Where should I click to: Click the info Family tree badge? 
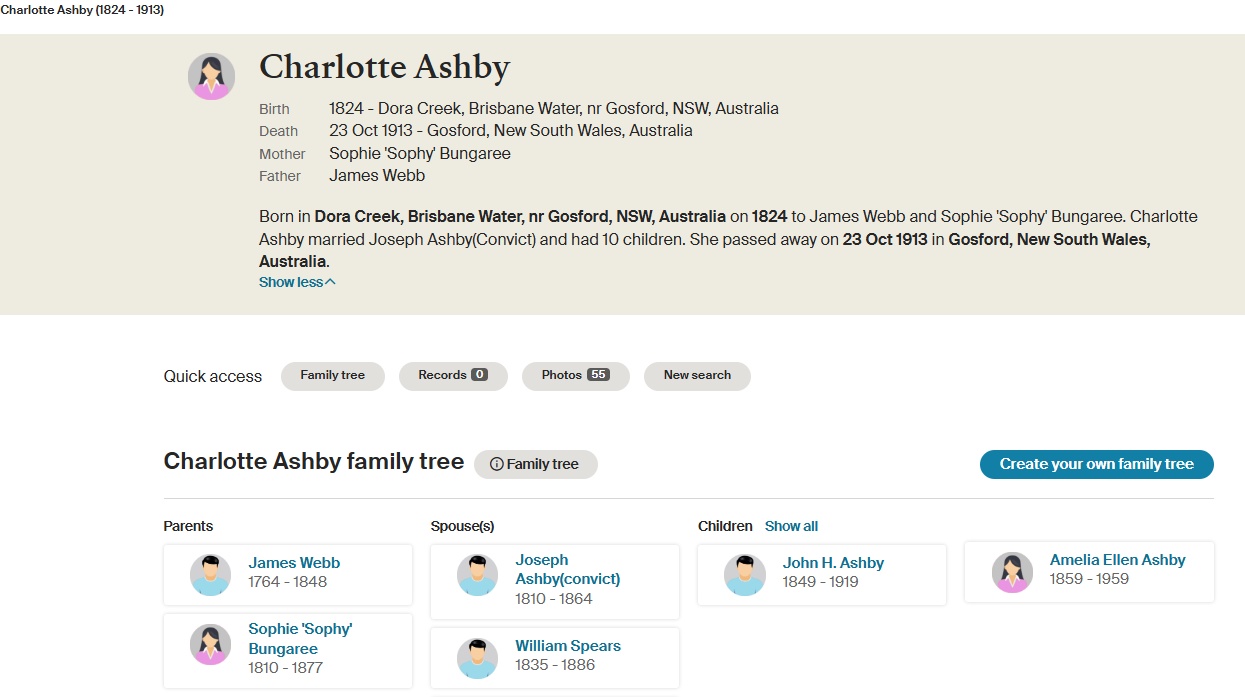(x=535, y=464)
